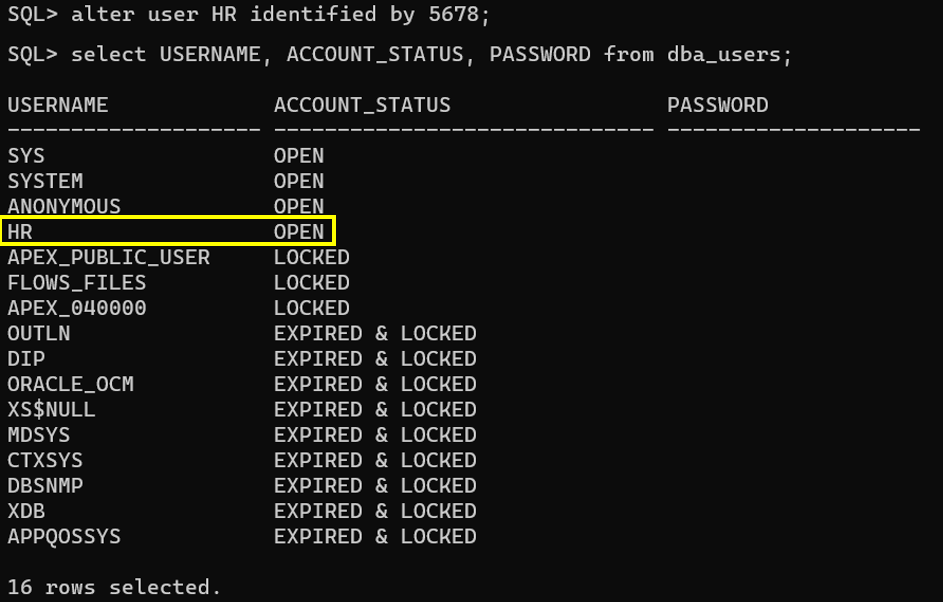This screenshot has width=943, height=602.
Task: Select the ORACLE_OCM row text
Action: click(70, 384)
